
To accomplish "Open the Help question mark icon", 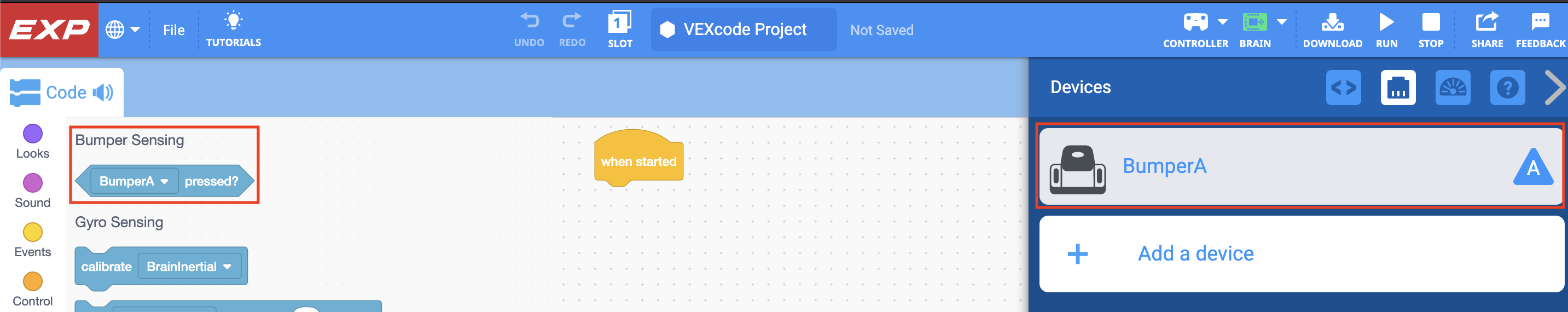I will [x=1507, y=88].
